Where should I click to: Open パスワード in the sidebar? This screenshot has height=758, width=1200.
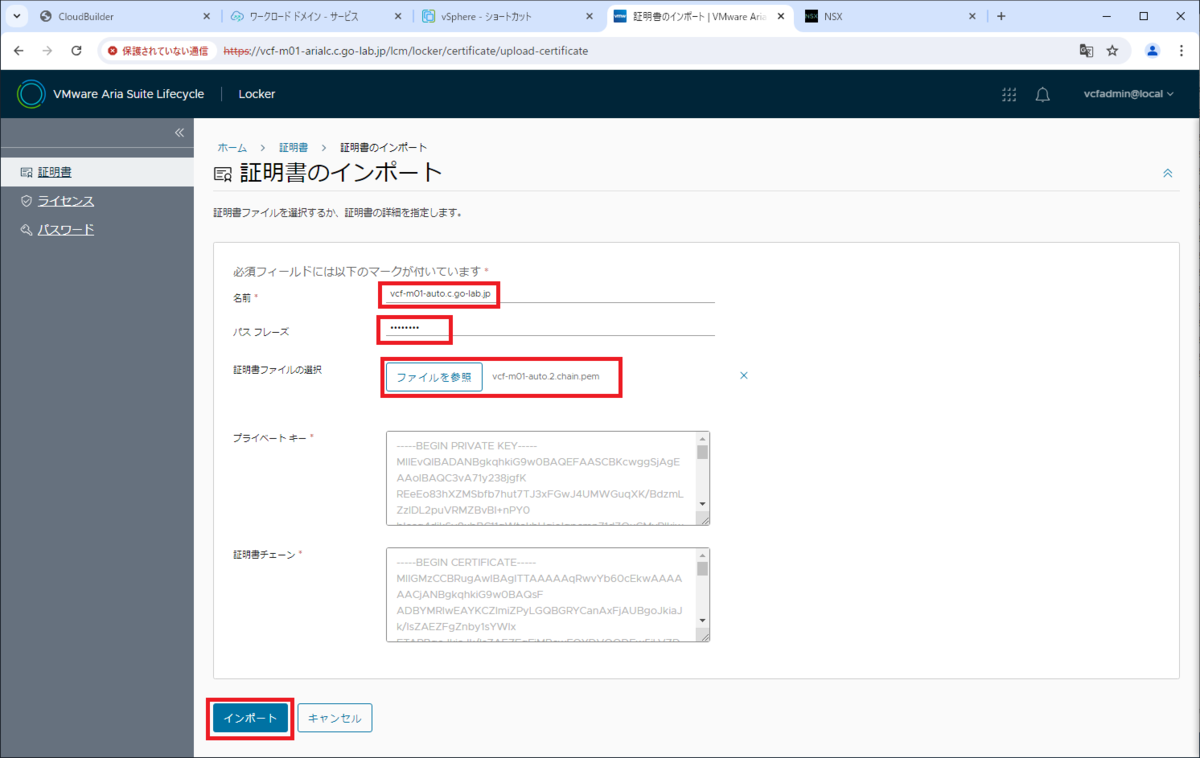[x=66, y=230]
